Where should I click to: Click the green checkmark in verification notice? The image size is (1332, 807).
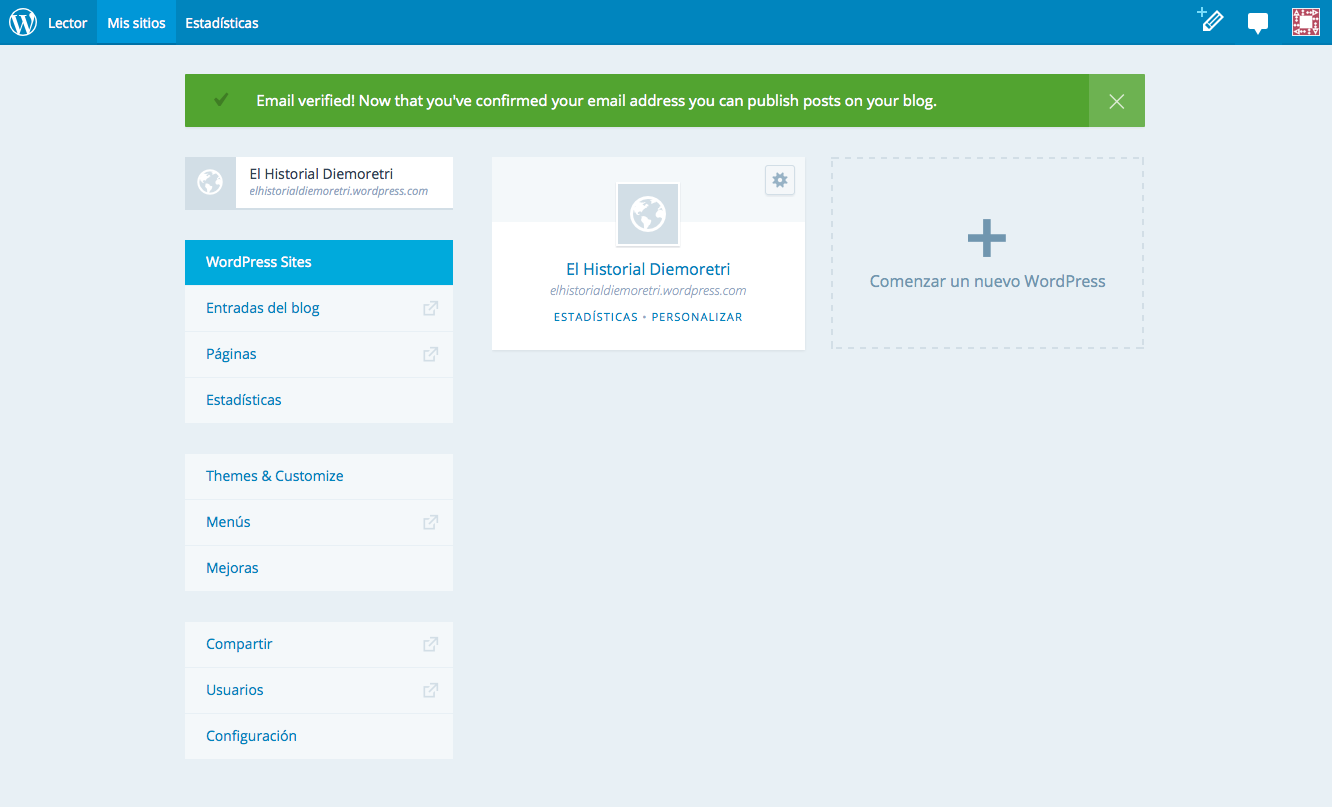pos(221,100)
